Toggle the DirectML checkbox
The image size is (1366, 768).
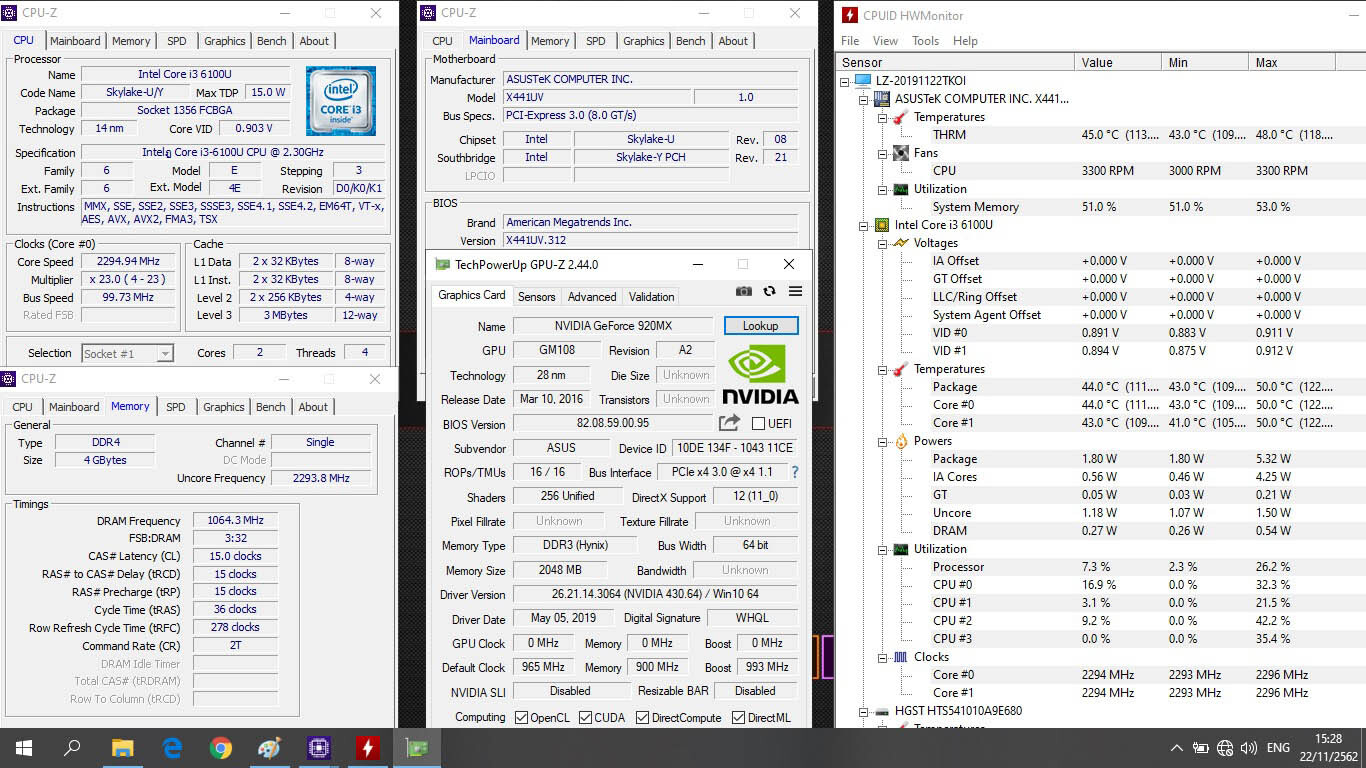[x=738, y=718]
